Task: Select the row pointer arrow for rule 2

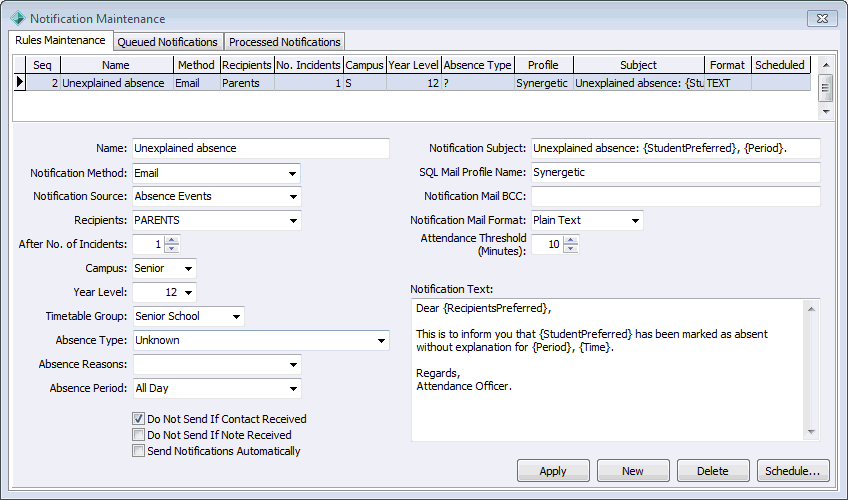Action: click(x=20, y=83)
